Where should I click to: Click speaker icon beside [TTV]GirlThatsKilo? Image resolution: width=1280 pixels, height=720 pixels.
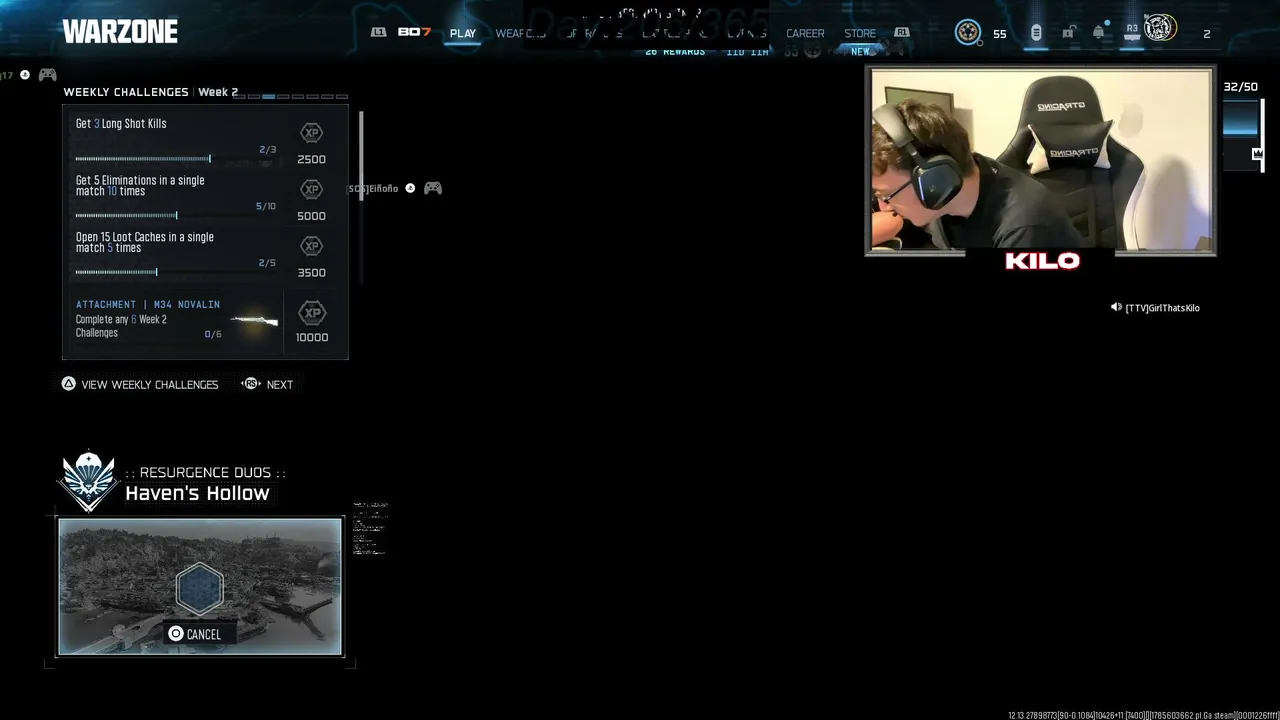click(x=1116, y=307)
